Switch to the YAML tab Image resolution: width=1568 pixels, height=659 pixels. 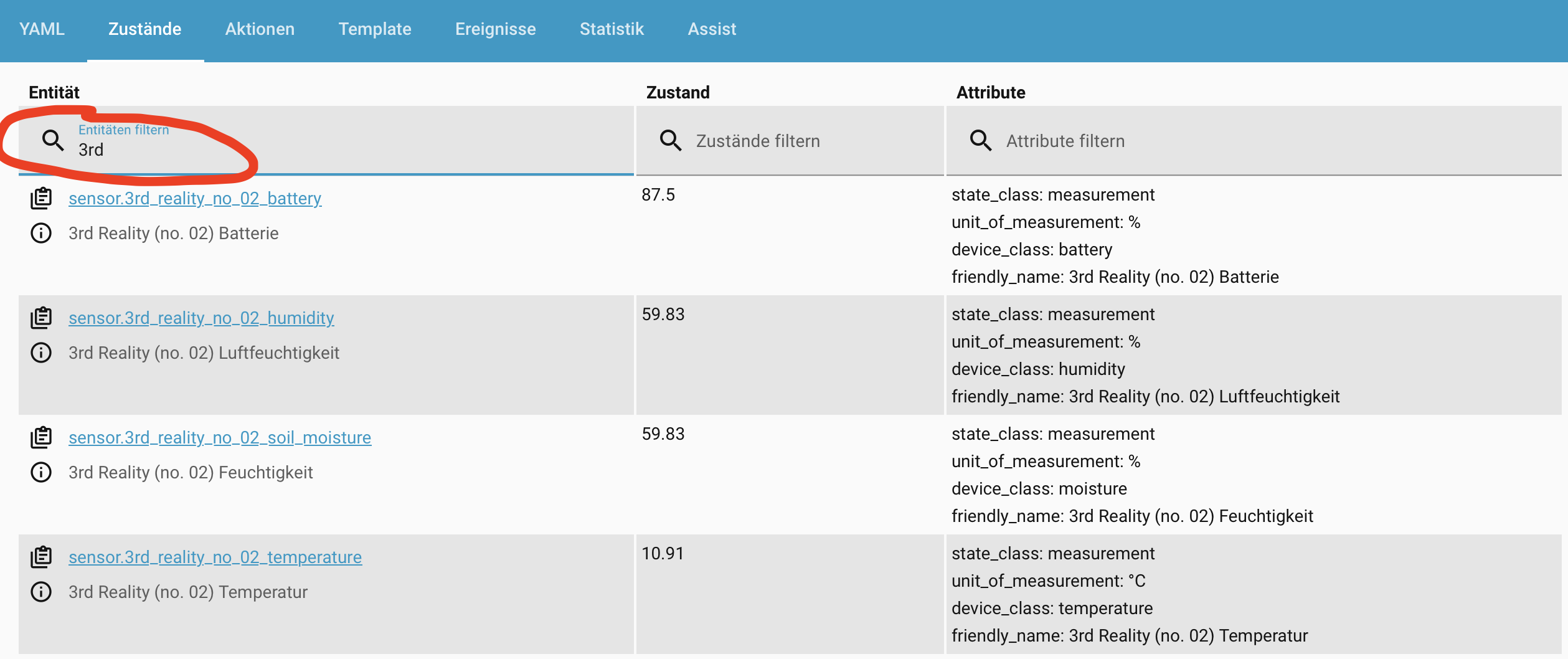click(x=42, y=29)
